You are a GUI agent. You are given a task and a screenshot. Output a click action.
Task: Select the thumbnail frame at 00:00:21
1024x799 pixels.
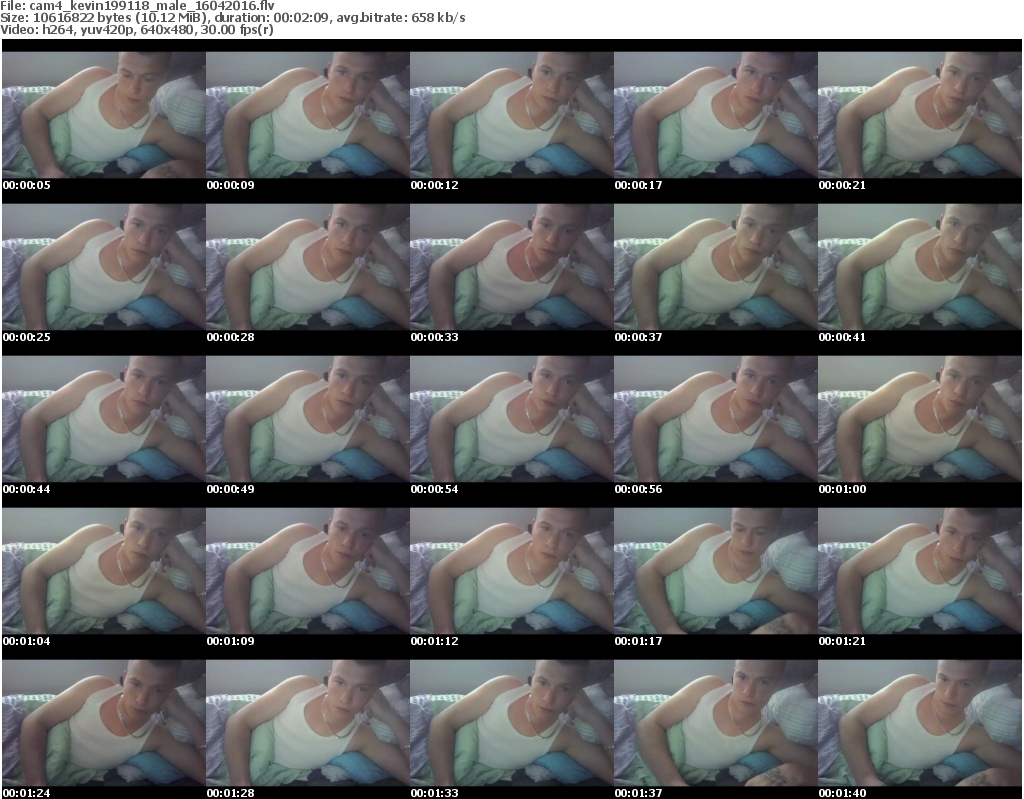920,115
